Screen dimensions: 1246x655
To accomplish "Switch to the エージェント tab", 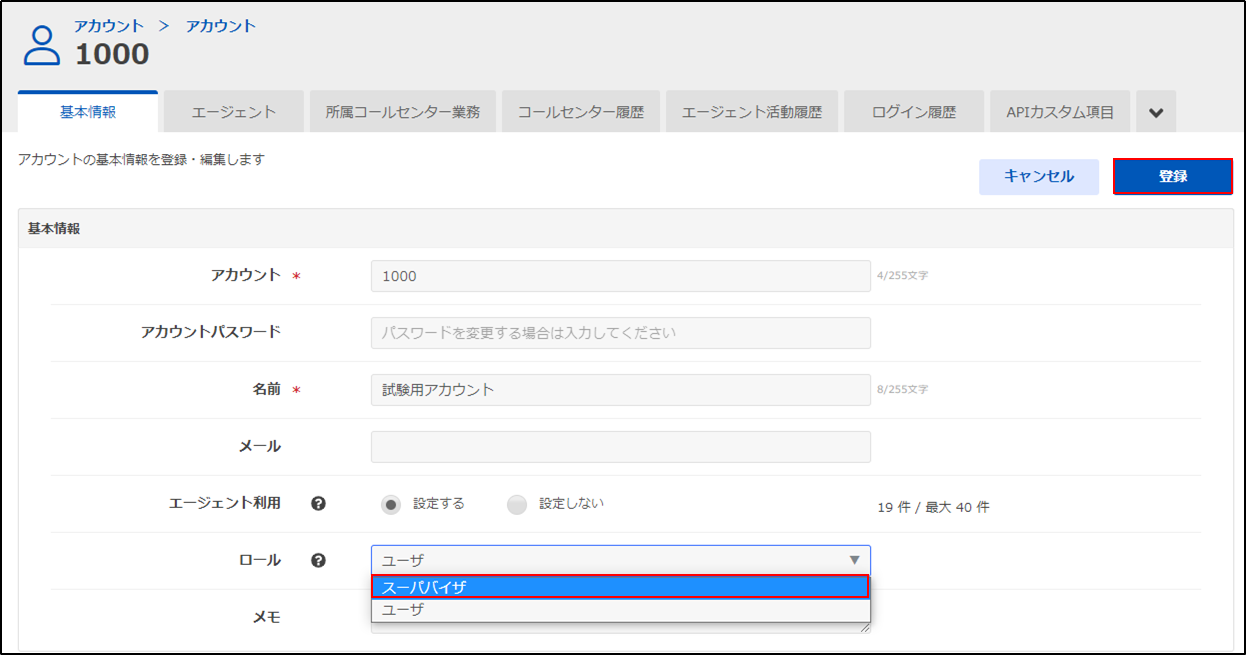I will coord(234,112).
